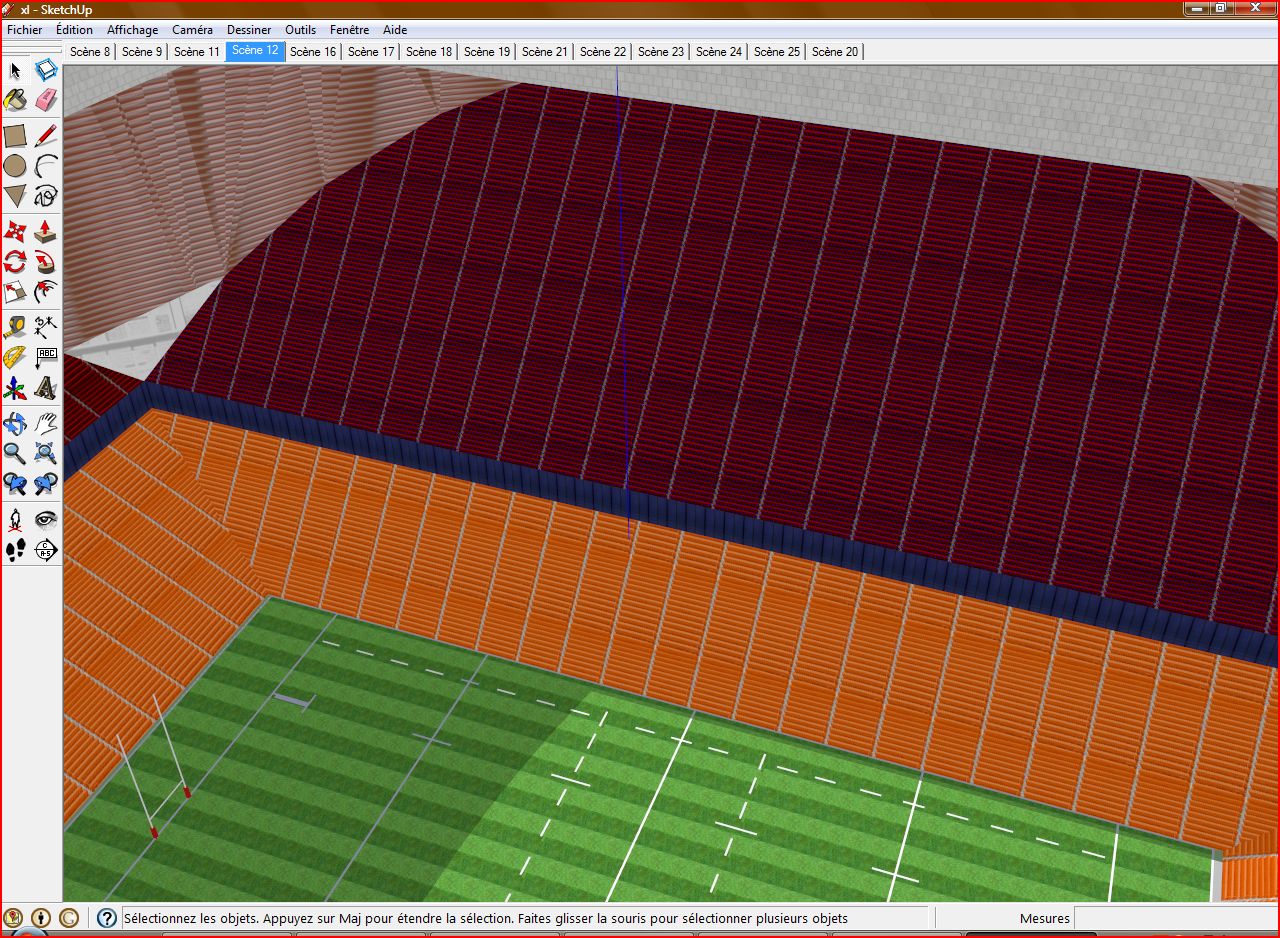Activate the Rotate tool
The image size is (1280, 938).
[15, 262]
